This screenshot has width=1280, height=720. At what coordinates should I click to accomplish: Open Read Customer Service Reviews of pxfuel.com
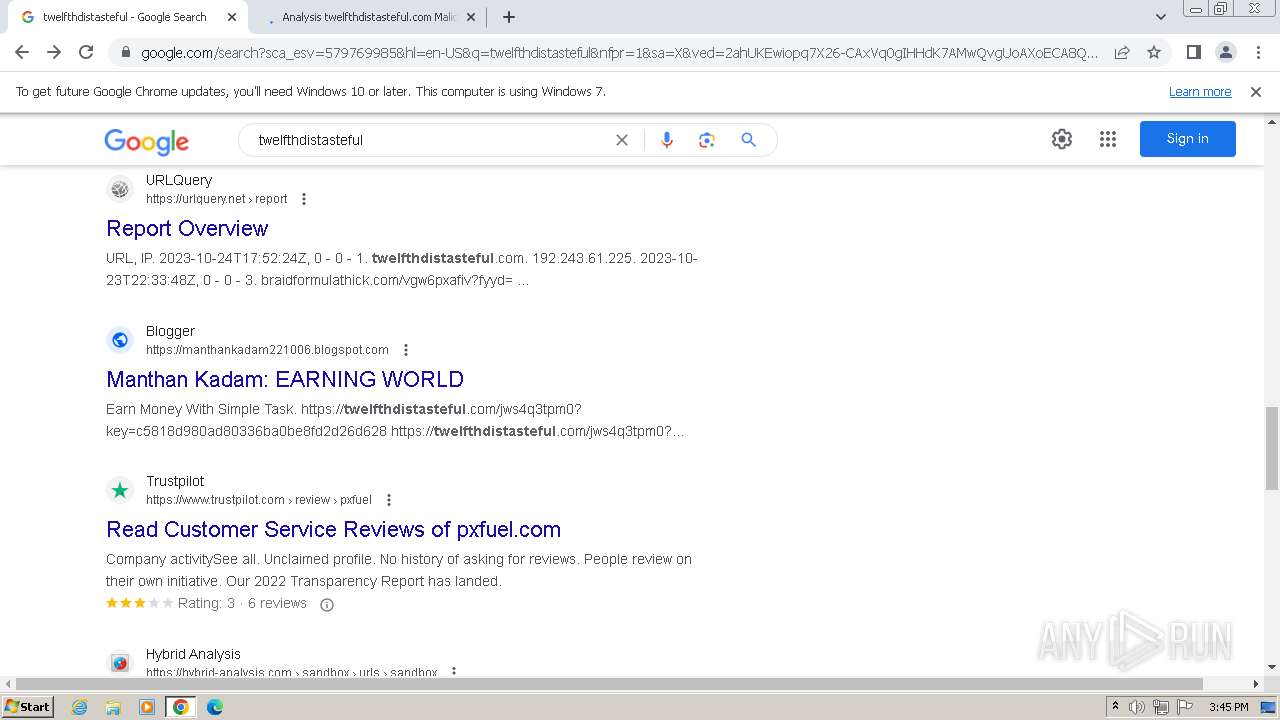(333, 529)
